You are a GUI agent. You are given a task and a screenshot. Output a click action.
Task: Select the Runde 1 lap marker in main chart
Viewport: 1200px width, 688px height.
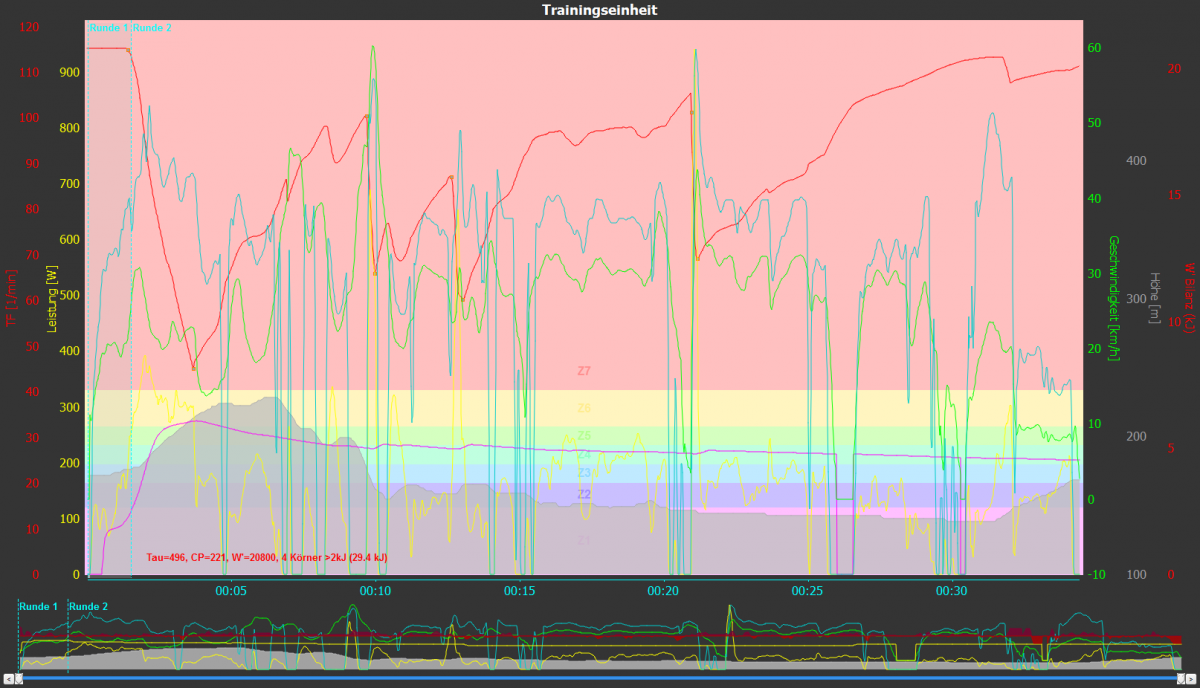pos(109,28)
